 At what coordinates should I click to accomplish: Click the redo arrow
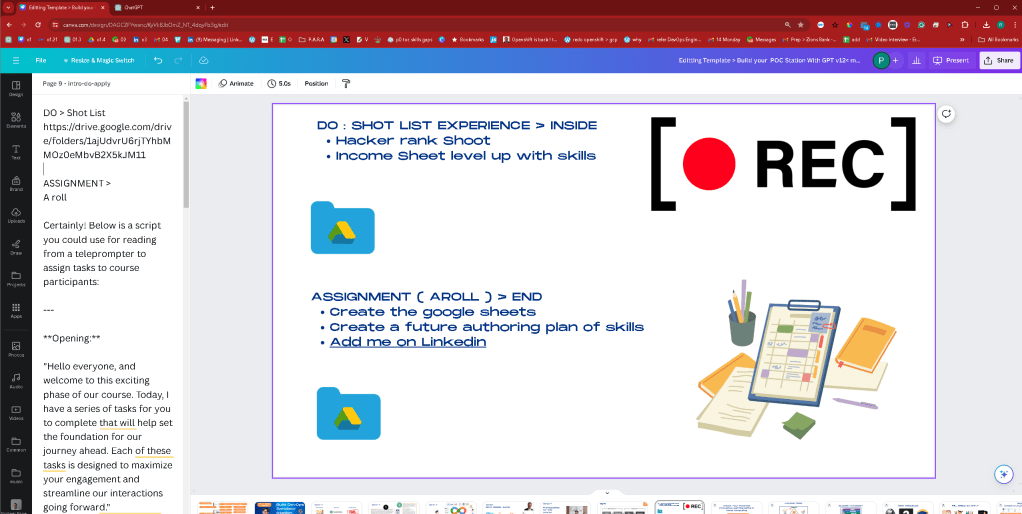pyautogui.click(x=178, y=60)
